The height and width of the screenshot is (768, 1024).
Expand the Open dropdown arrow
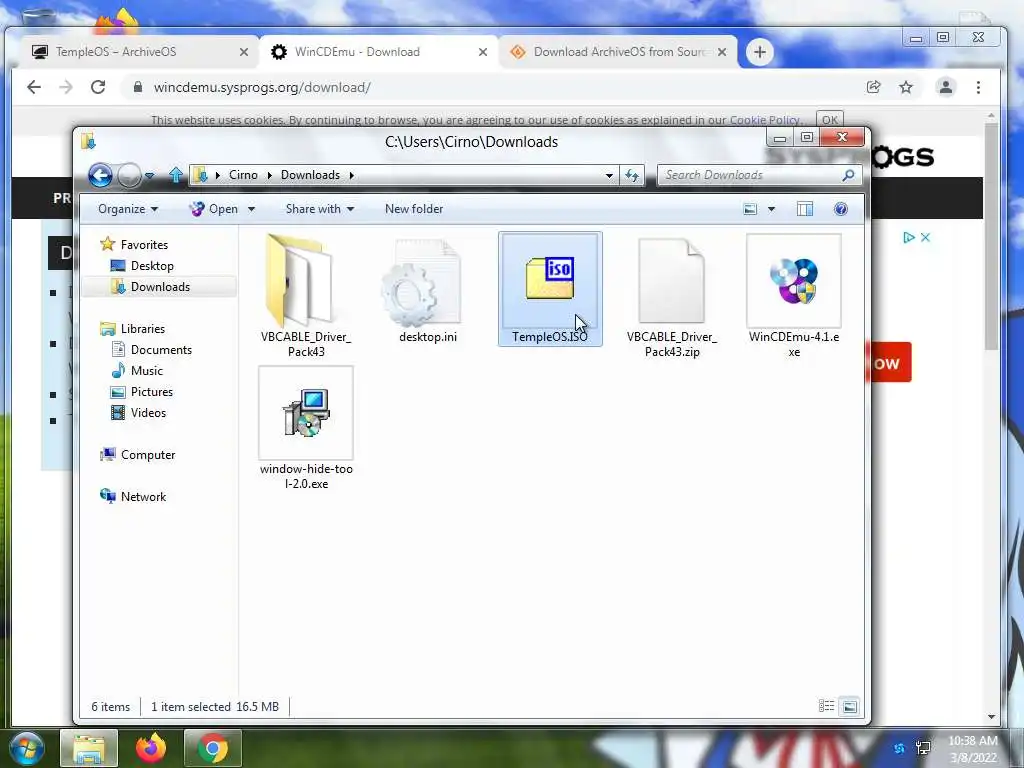pos(251,209)
